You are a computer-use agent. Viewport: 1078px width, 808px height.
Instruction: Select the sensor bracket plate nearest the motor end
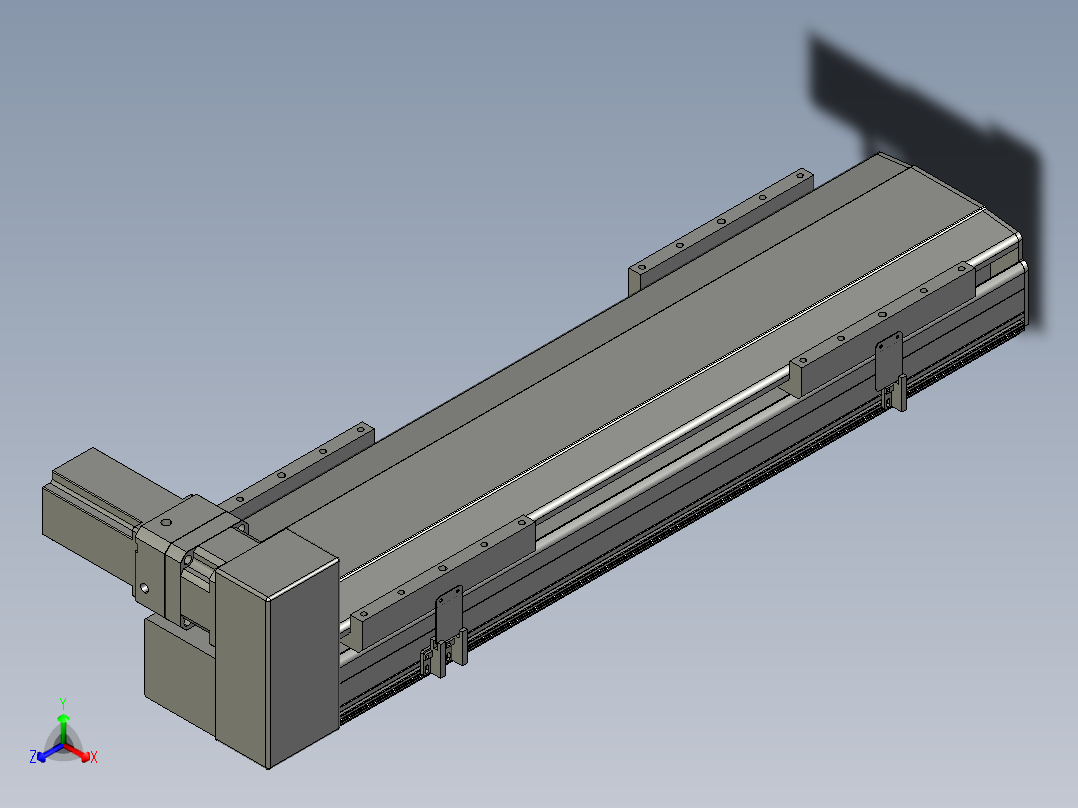(449, 614)
